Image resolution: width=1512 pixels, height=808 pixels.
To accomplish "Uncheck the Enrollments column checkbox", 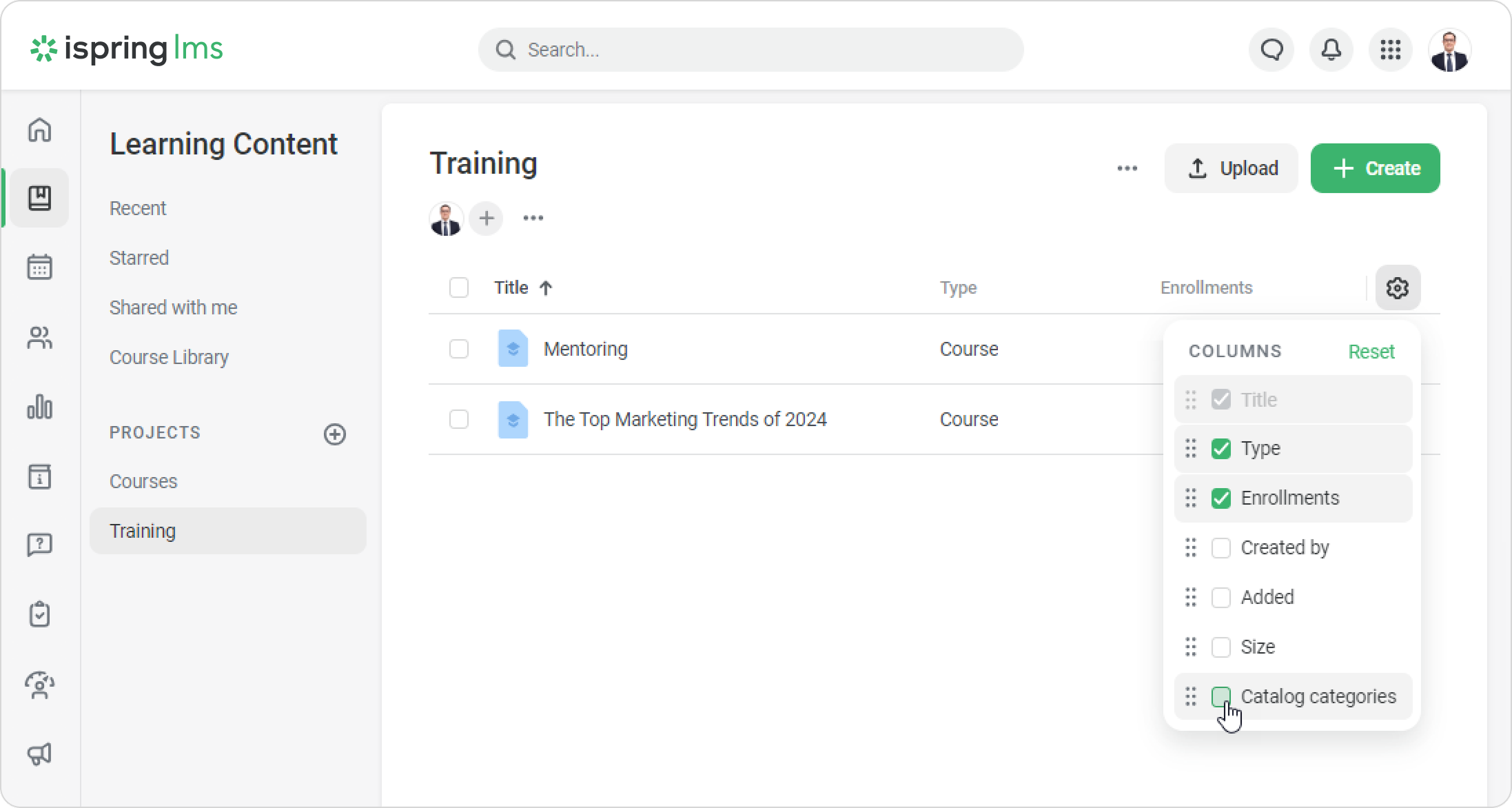I will coord(1220,498).
